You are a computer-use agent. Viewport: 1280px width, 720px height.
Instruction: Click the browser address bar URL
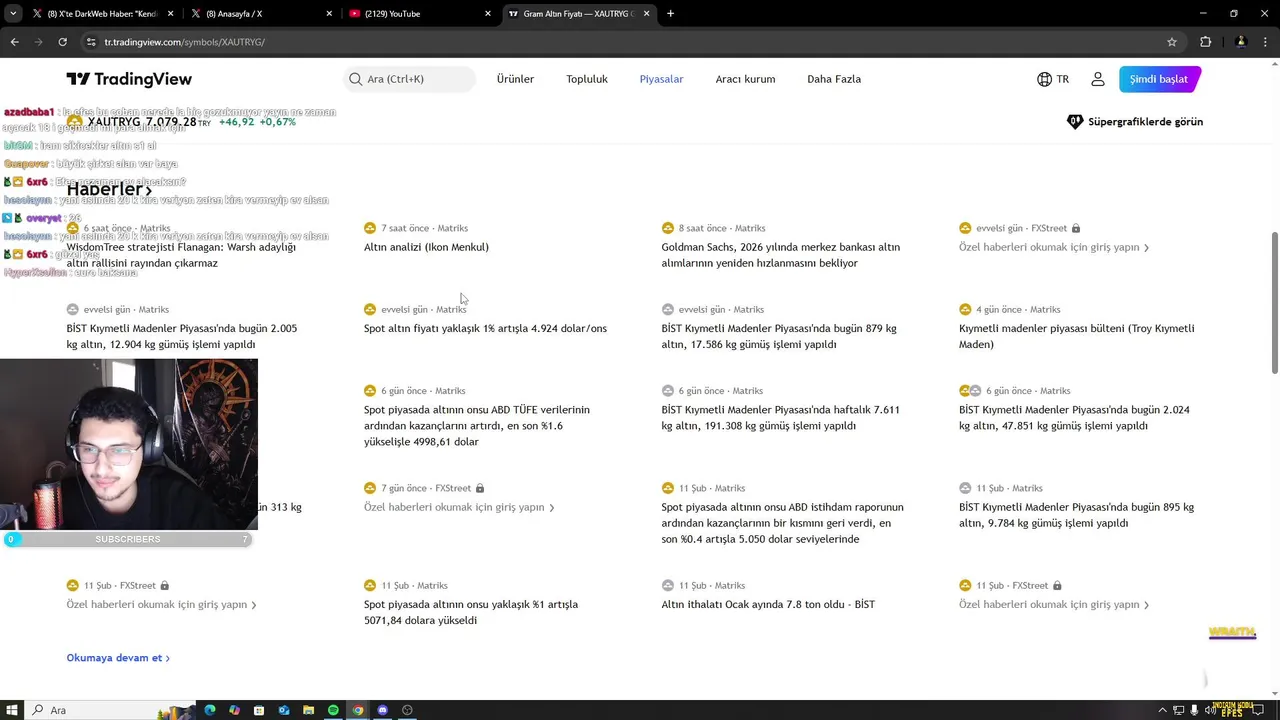(184, 42)
